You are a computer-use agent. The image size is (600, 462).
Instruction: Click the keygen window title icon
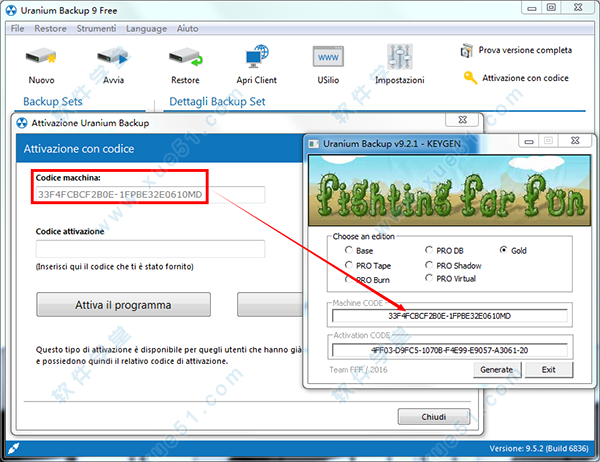click(x=314, y=144)
